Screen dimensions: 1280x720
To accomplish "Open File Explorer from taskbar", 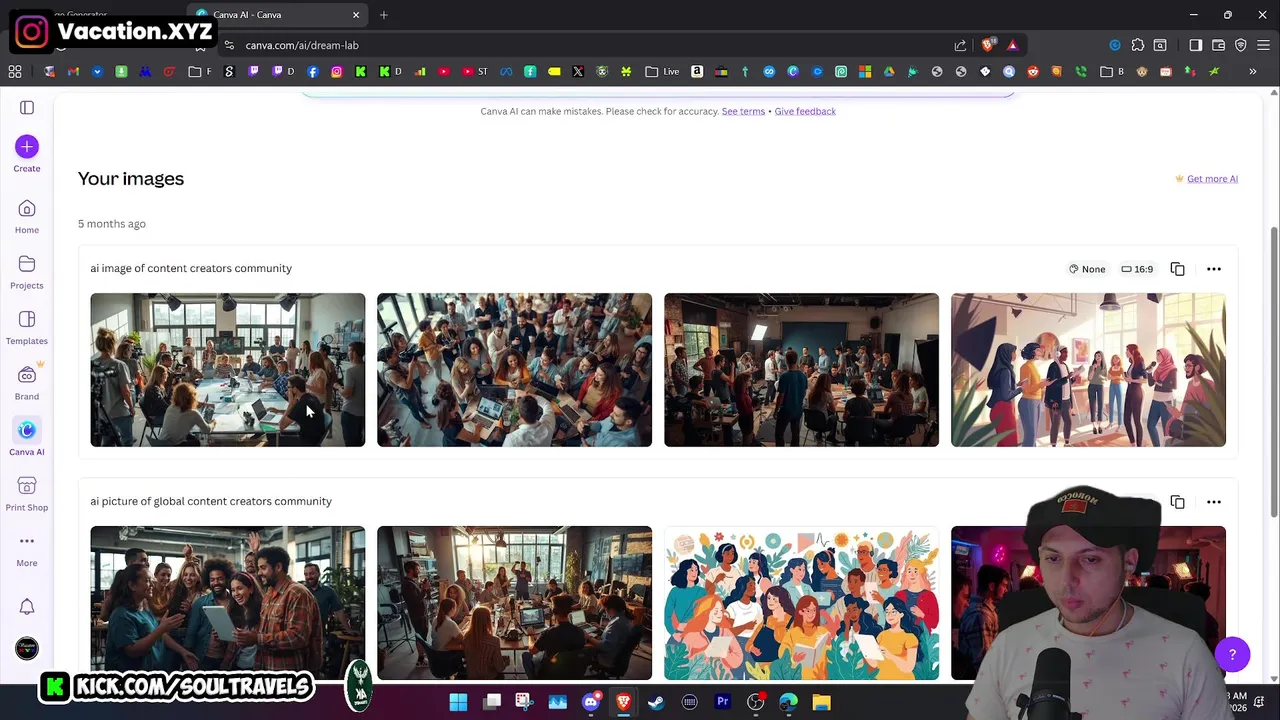I will tap(821, 702).
